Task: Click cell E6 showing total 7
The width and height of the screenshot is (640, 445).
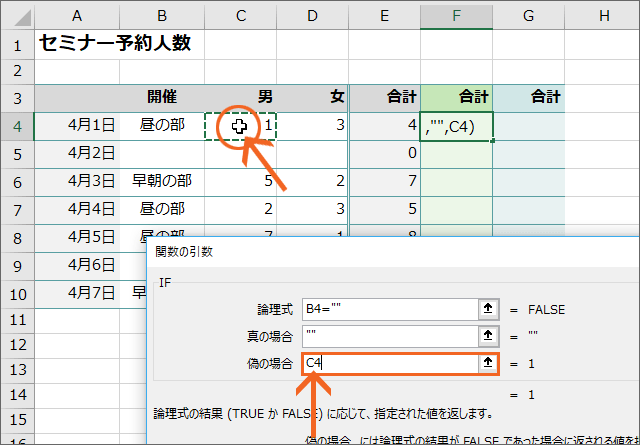Action: pos(384,182)
